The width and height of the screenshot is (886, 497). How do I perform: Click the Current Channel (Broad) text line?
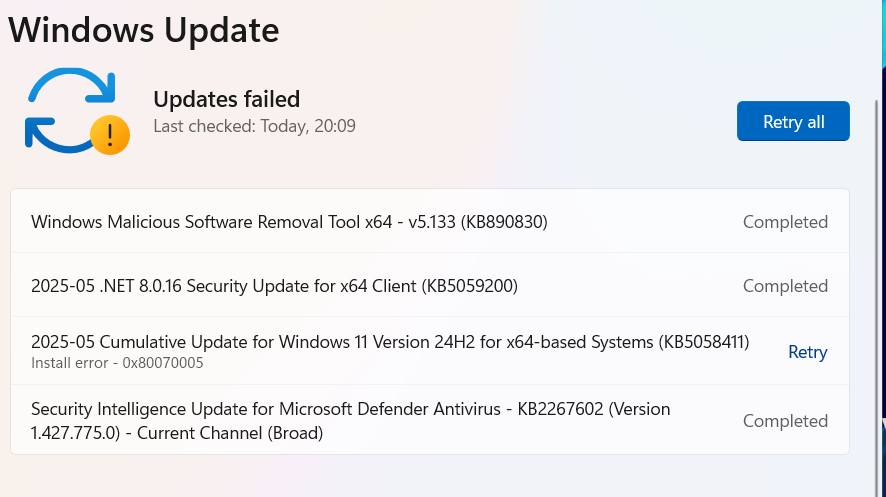[230, 433]
